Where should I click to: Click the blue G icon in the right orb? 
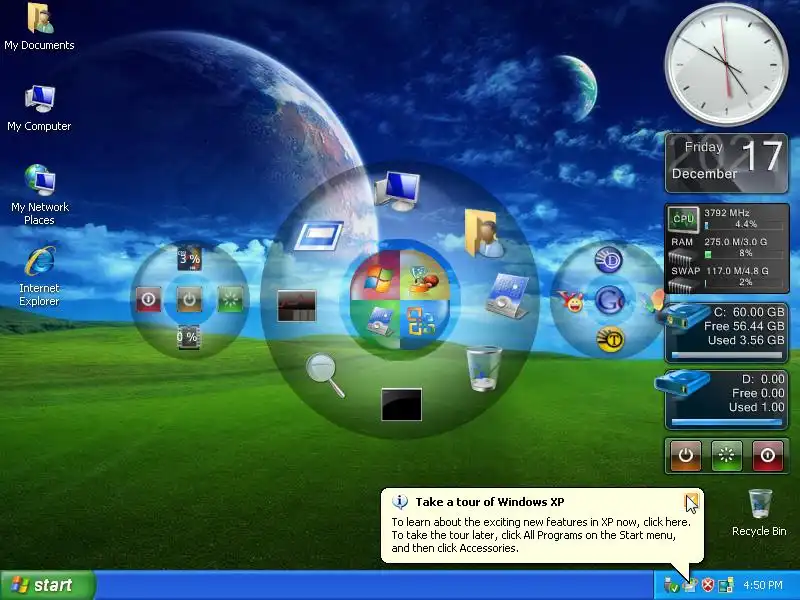tap(610, 299)
